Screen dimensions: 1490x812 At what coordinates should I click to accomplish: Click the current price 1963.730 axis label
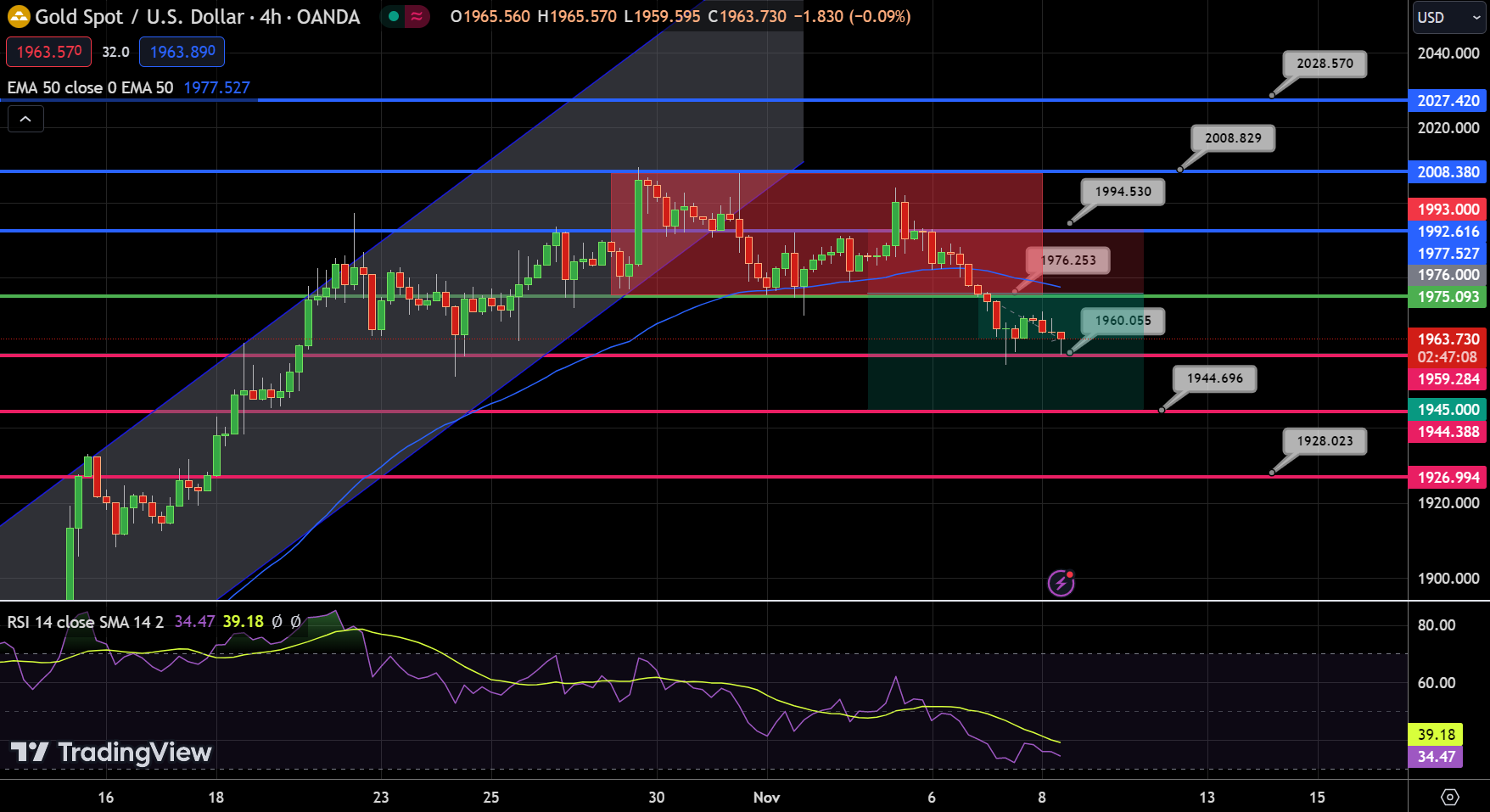coord(1448,339)
